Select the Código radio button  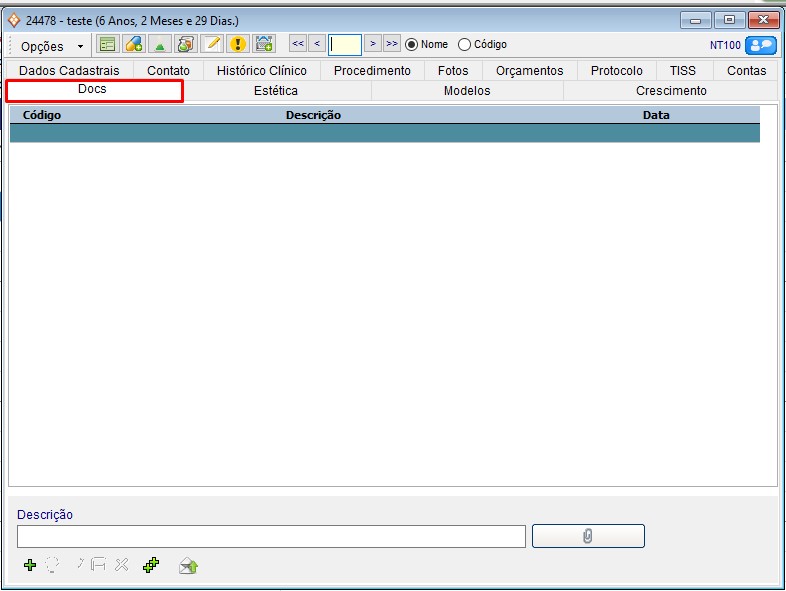coord(464,45)
